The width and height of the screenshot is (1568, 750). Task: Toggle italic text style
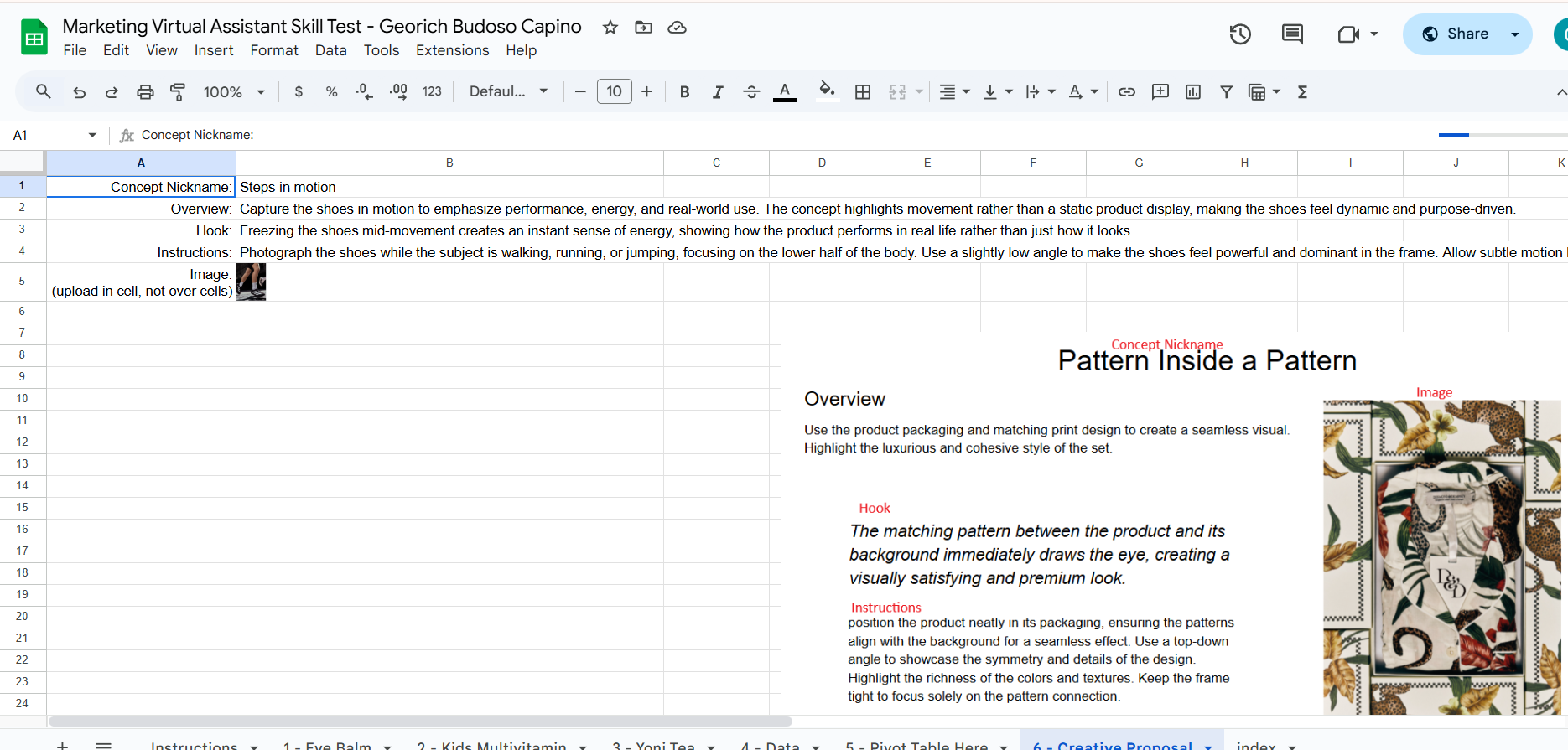point(718,92)
